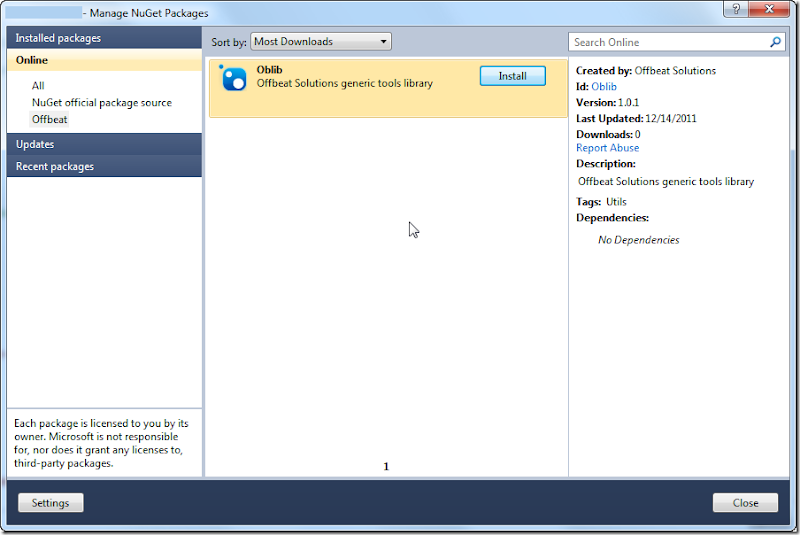Screen dimensions: 800x535
Task: Click the Oblib package icon
Action: click(x=233, y=78)
